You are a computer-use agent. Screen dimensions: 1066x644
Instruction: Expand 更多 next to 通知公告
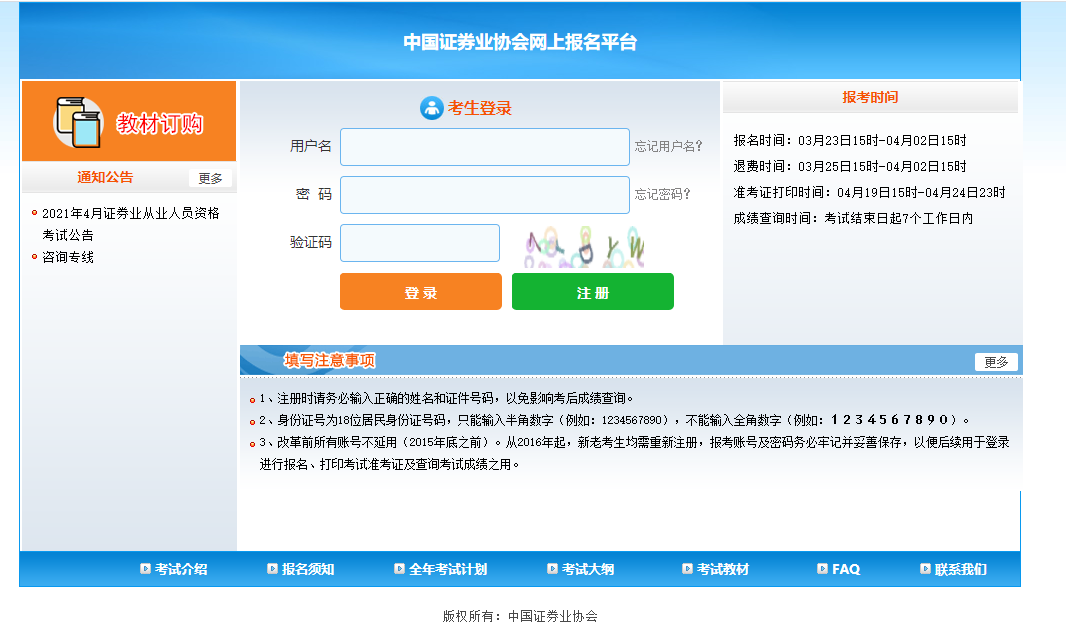(210, 178)
